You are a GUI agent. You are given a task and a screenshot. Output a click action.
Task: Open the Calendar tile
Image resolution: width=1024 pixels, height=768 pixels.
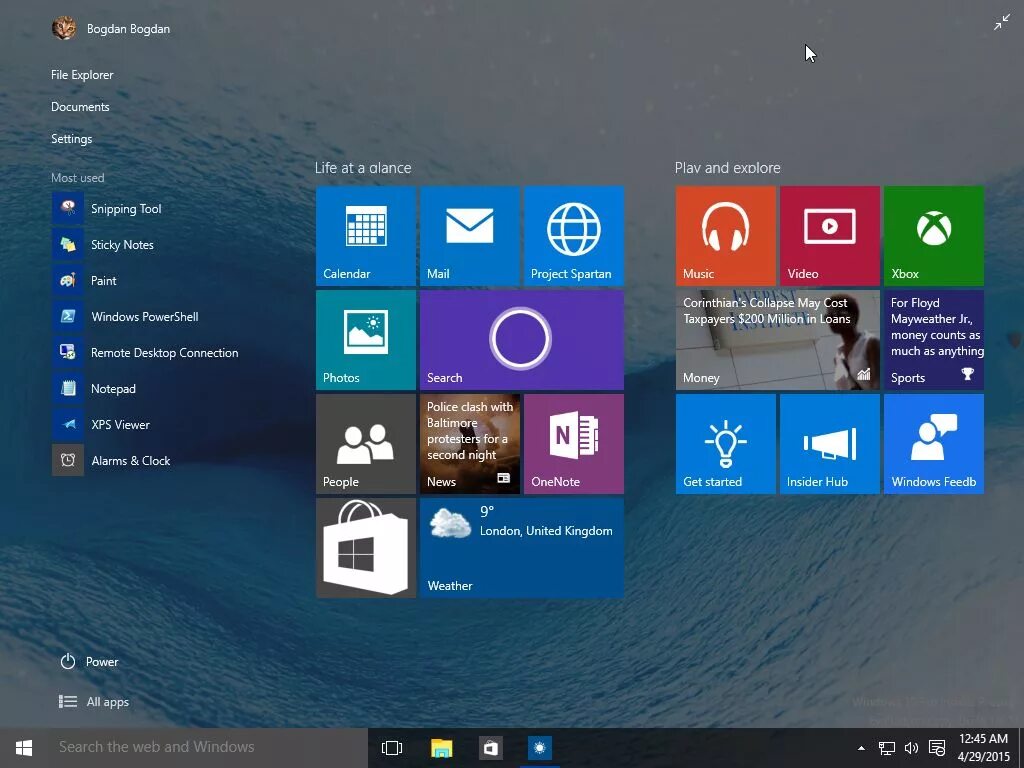[x=366, y=236]
